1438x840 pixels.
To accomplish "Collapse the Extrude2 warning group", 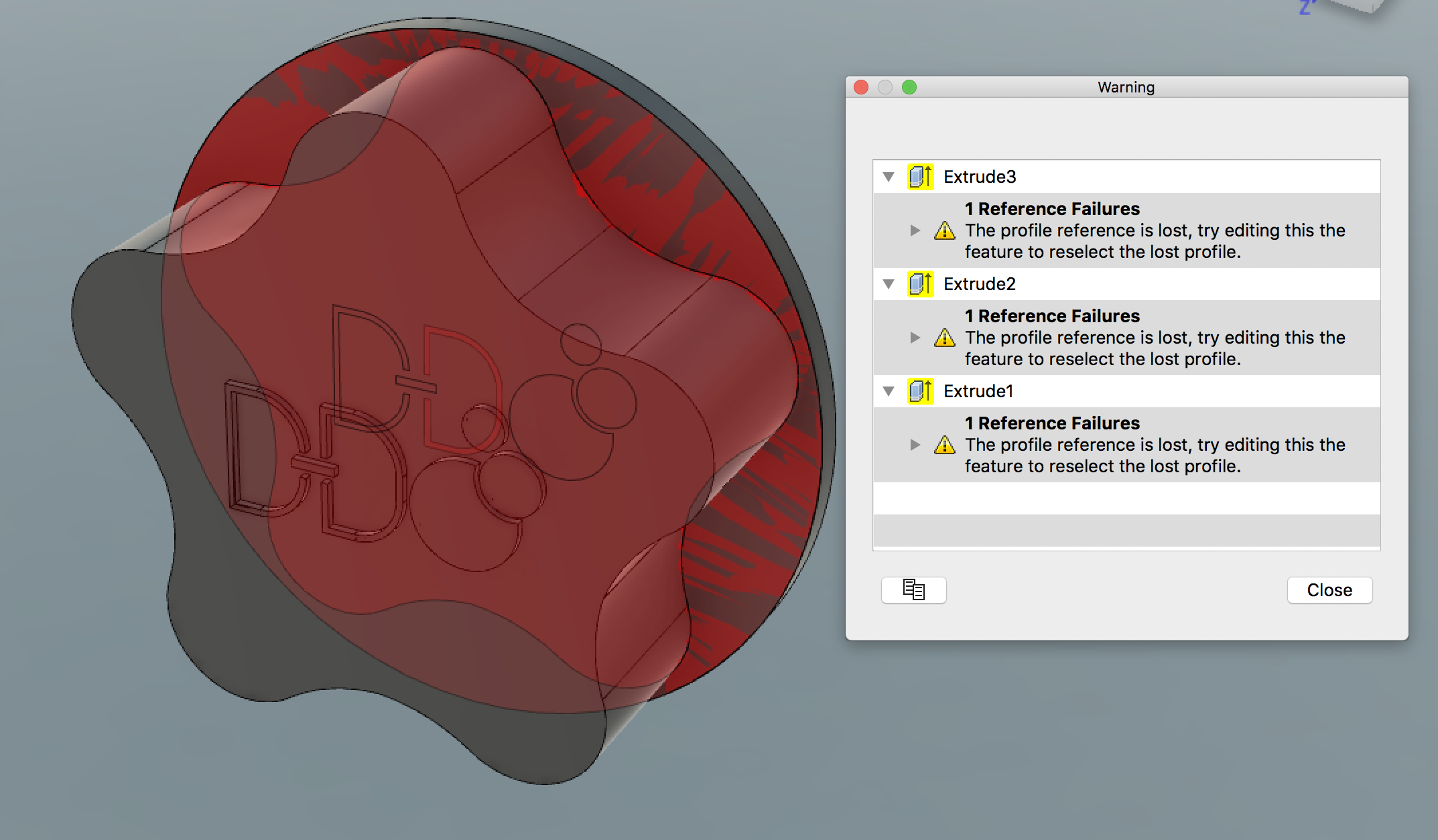I will coord(889,284).
